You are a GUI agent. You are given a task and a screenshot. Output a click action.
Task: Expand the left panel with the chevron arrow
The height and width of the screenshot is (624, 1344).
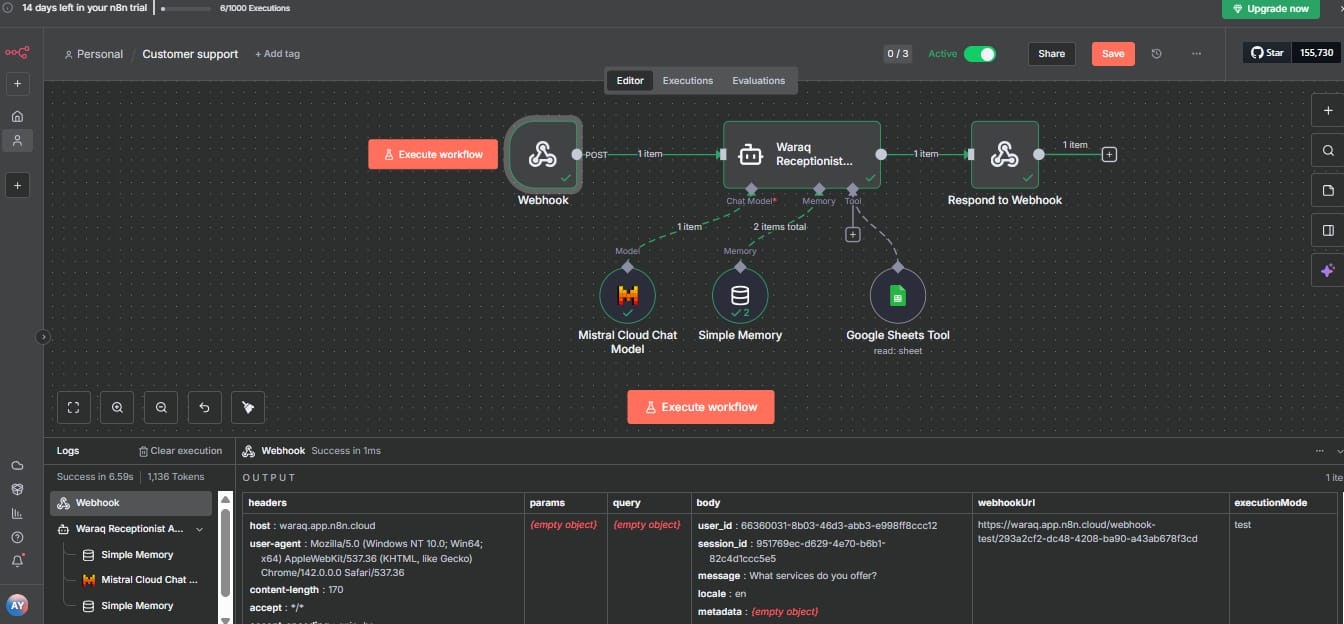click(x=43, y=338)
